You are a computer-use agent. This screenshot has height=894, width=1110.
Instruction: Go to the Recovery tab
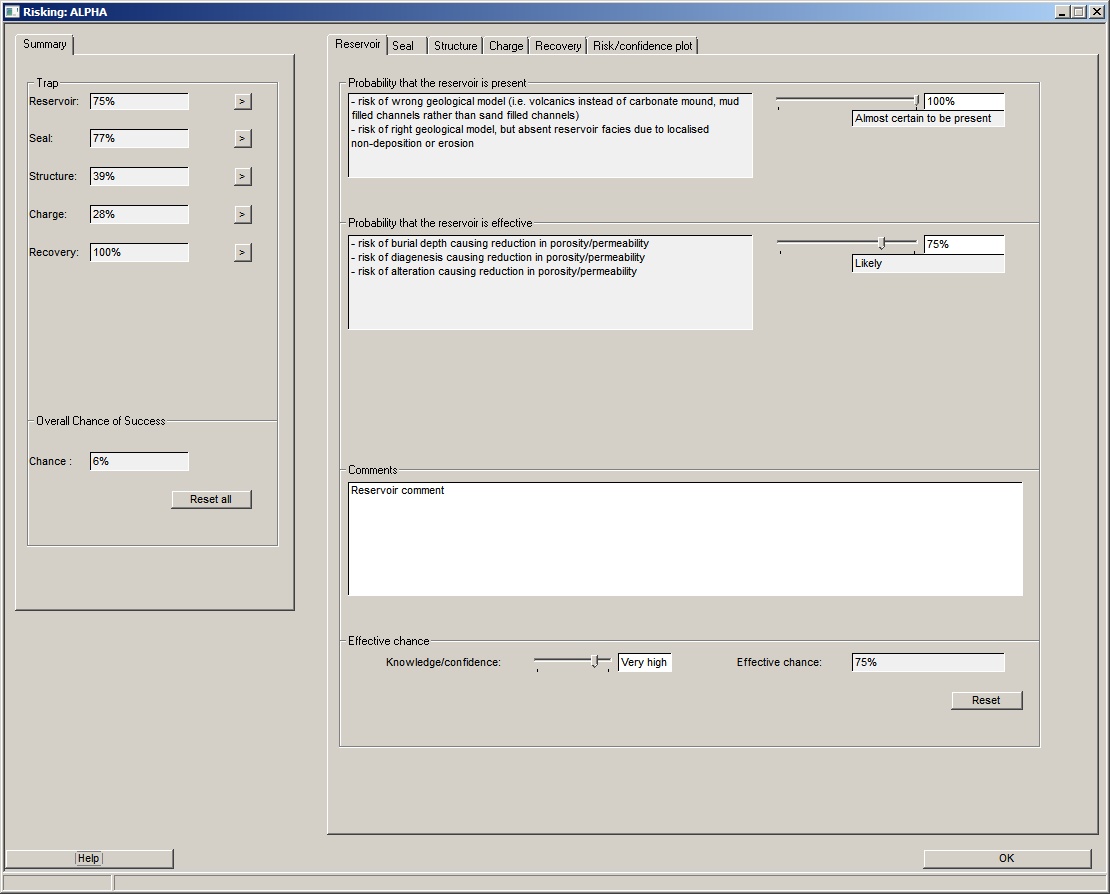point(557,46)
